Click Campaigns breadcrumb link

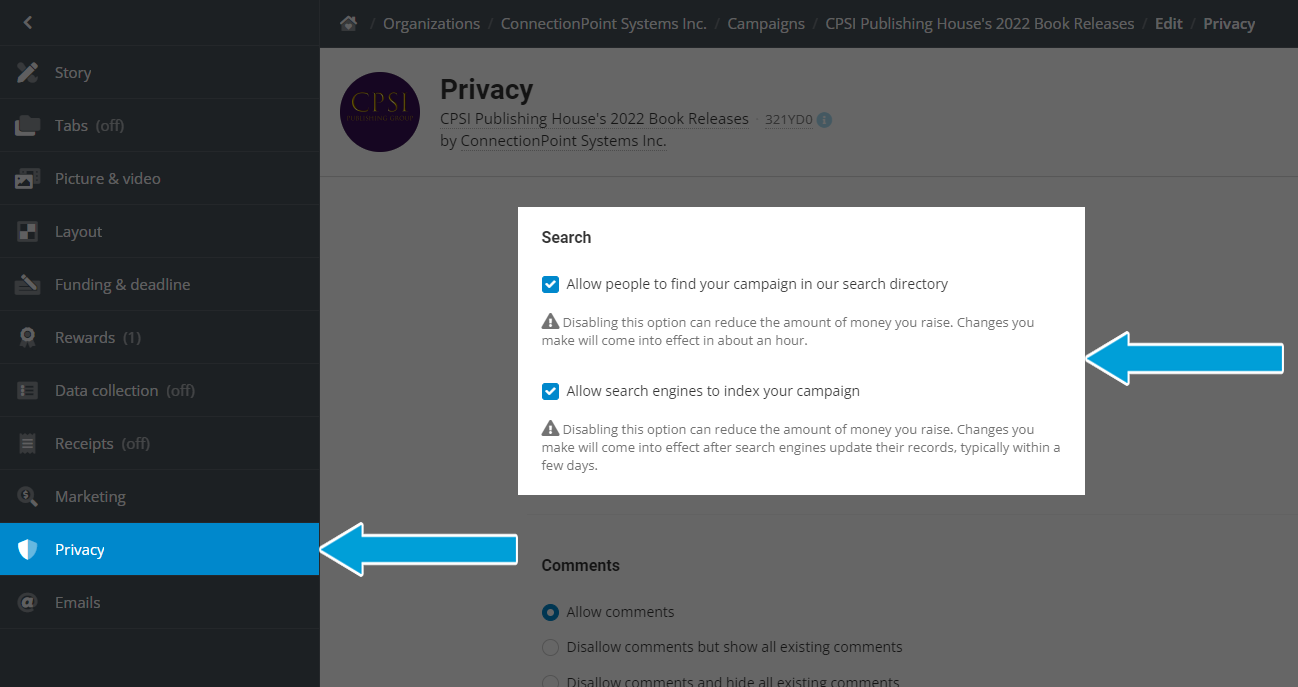pos(766,23)
